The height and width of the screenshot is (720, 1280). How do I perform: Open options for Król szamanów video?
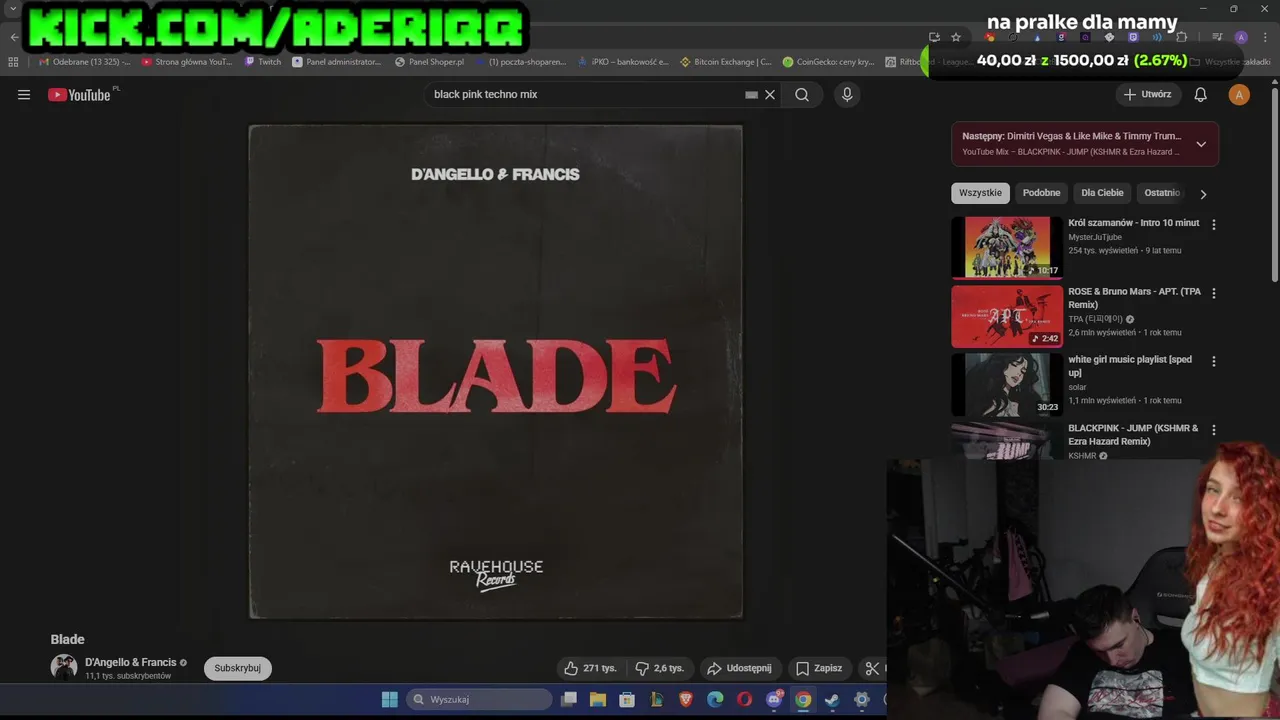[1214, 225]
